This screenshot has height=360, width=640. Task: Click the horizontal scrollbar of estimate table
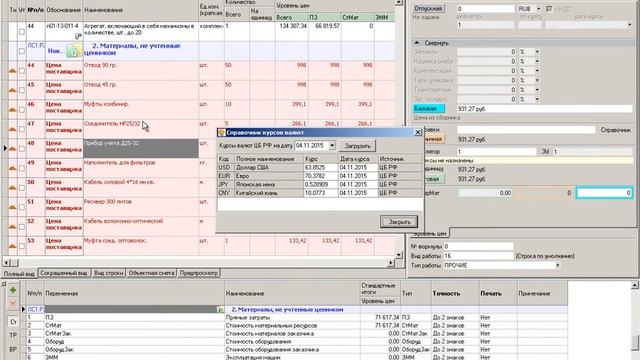click(x=200, y=263)
